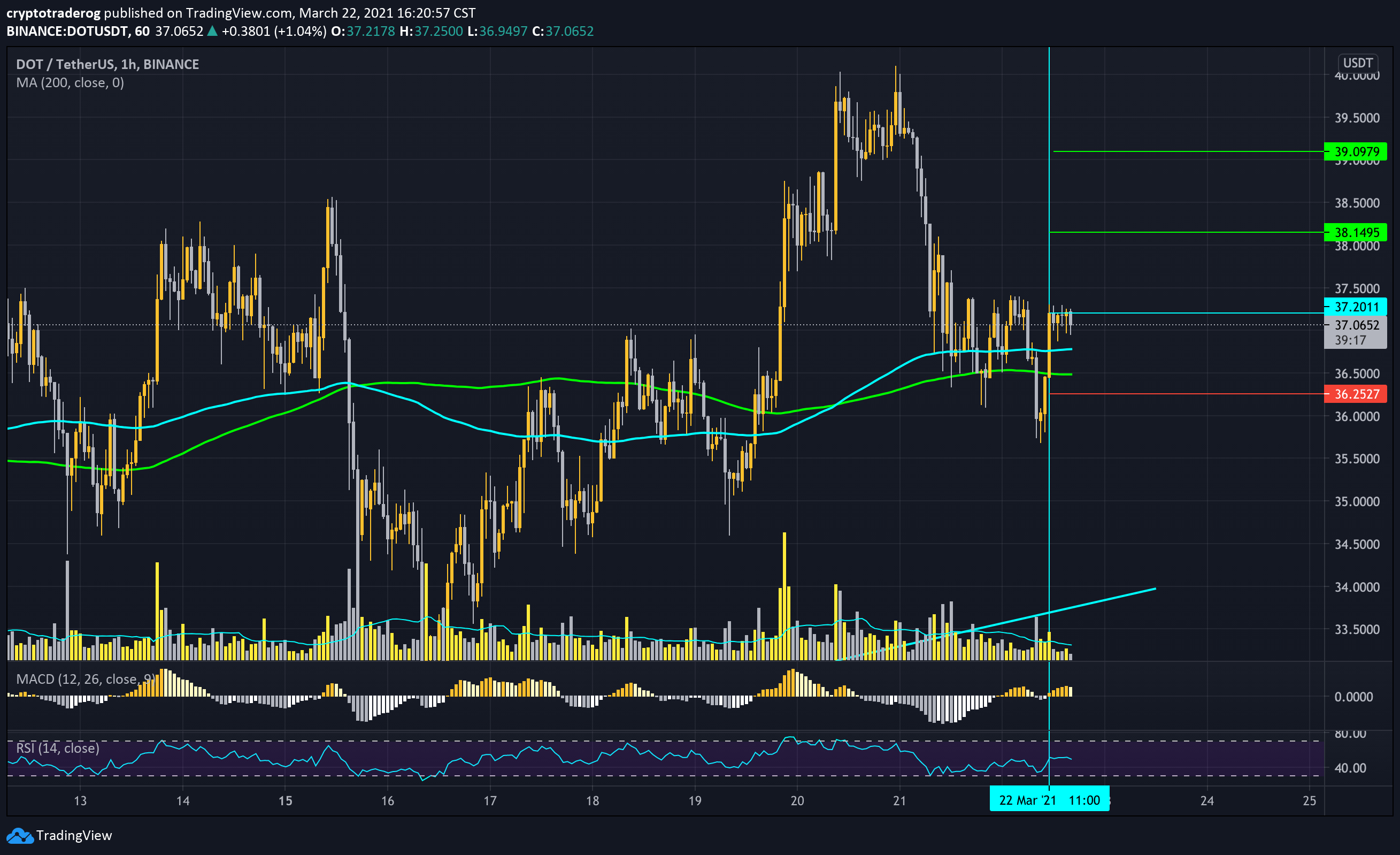This screenshot has width=1400, height=855.
Task: Click the 37.2011 cyan price label
Action: (x=1356, y=307)
